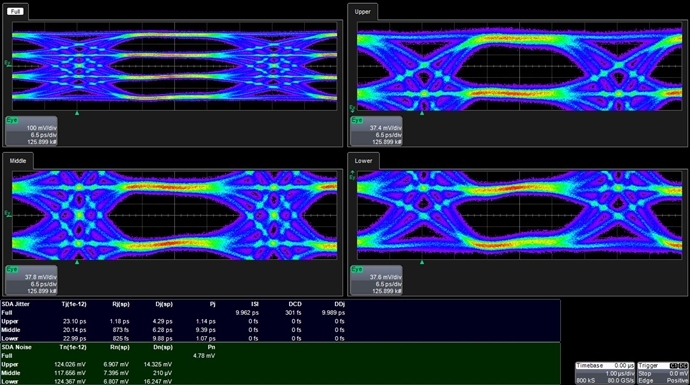Select the Upper Rn value 6.907 mV
Image resolution: width=690 pixels, height=385 pixels.
pos(117,365)
